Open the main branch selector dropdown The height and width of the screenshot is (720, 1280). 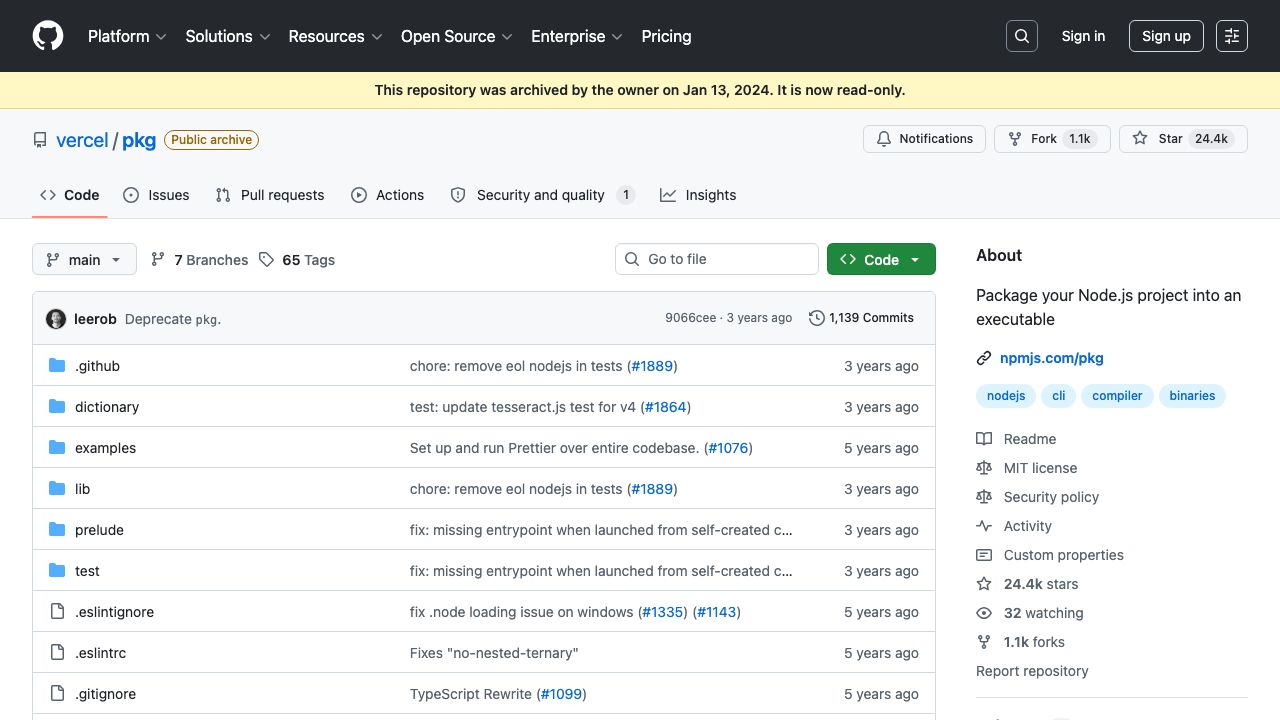coord(84,260)
